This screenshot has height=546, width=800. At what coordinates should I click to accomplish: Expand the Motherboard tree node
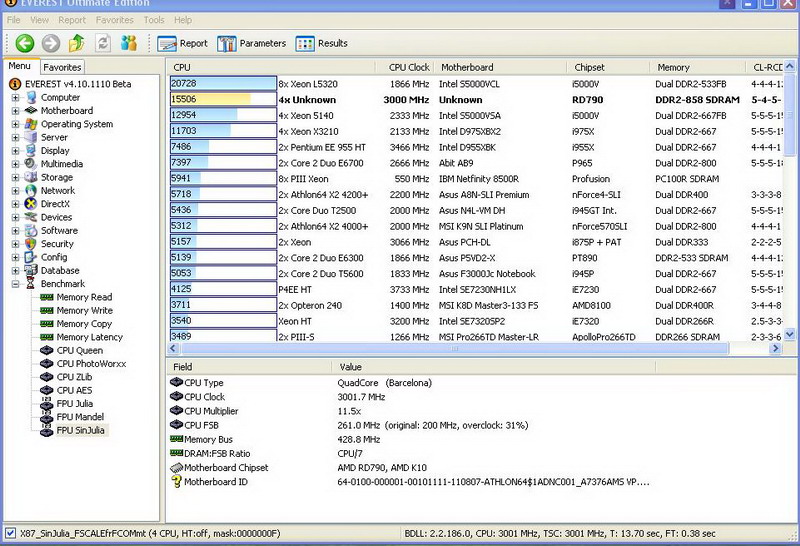(15, 111)
